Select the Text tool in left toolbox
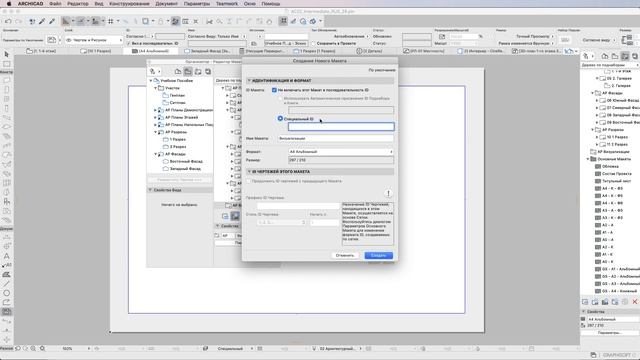Viewport: 640px width, 360px height. [7, 256]
